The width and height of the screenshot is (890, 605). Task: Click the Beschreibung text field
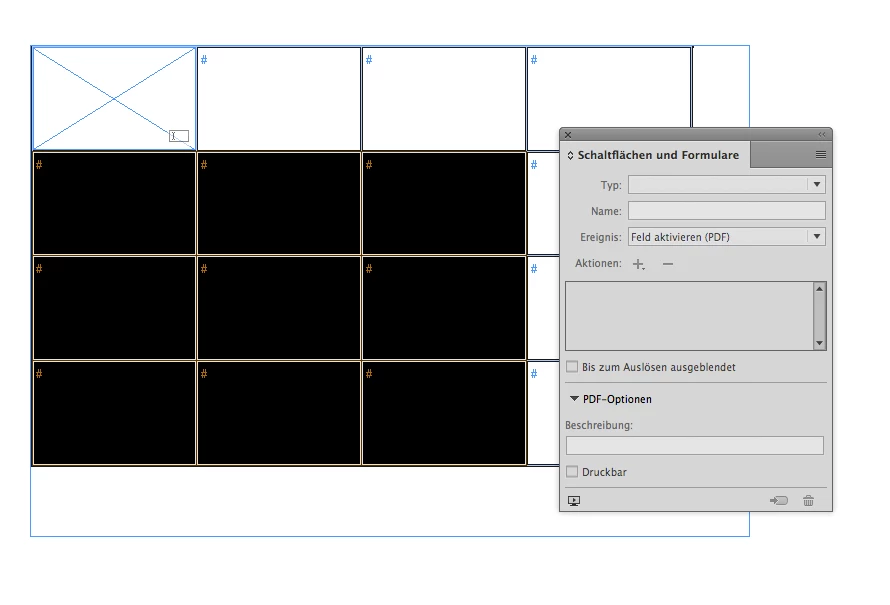695,446
